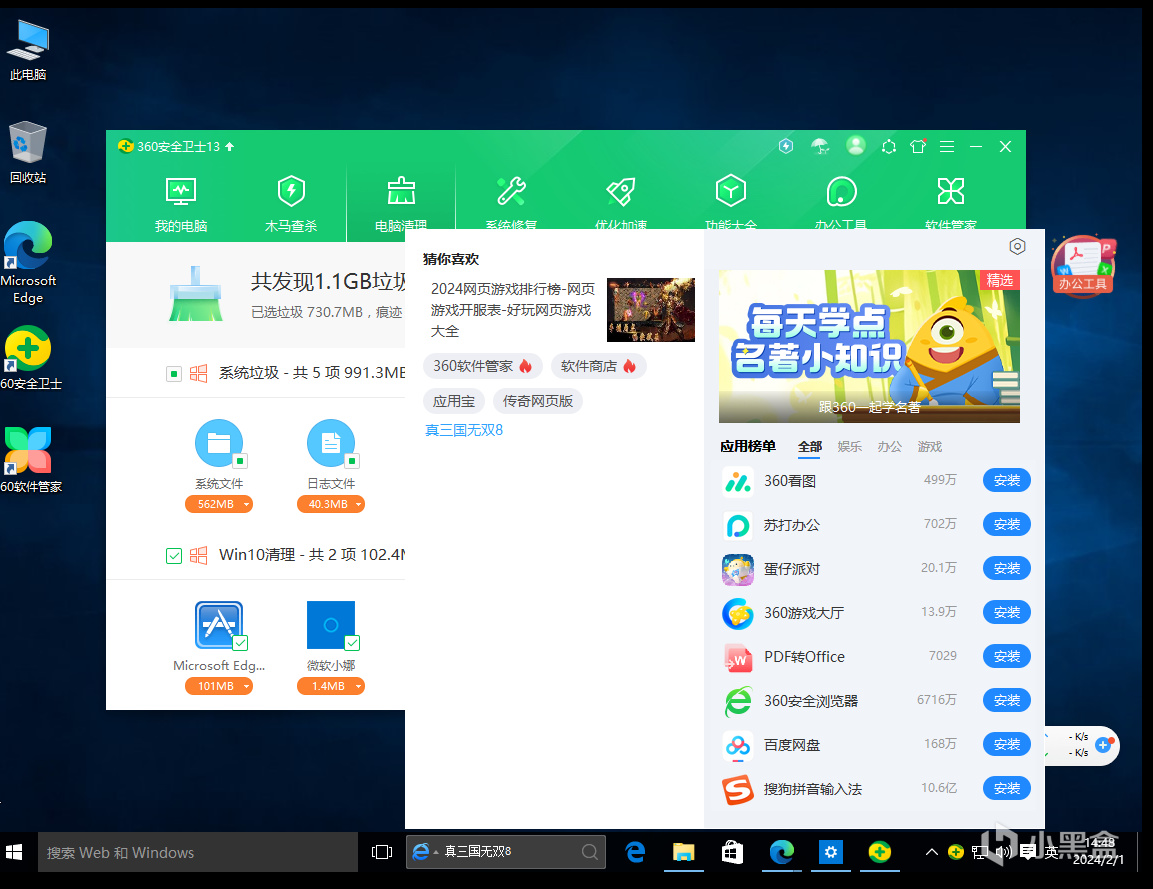Toggle checkbox on 日志文件 icon

(352, 461)
